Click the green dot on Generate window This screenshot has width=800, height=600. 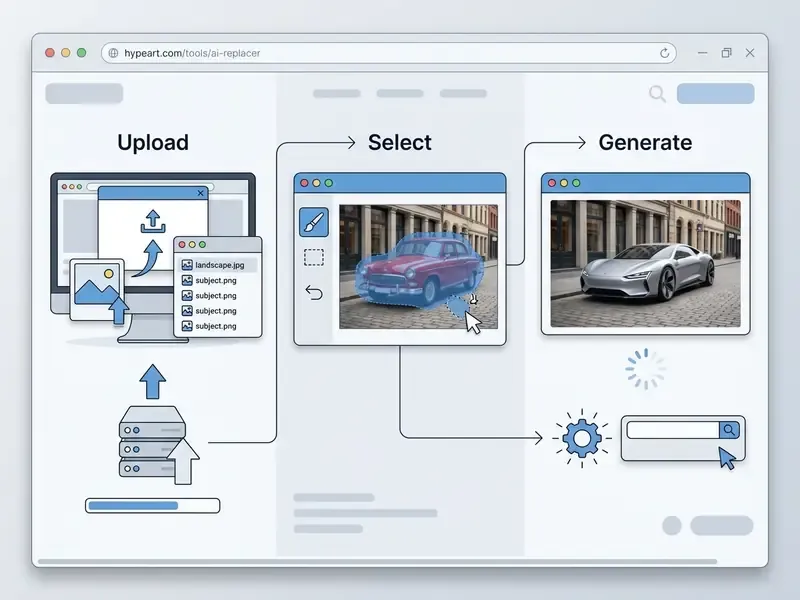pos(576,183)
